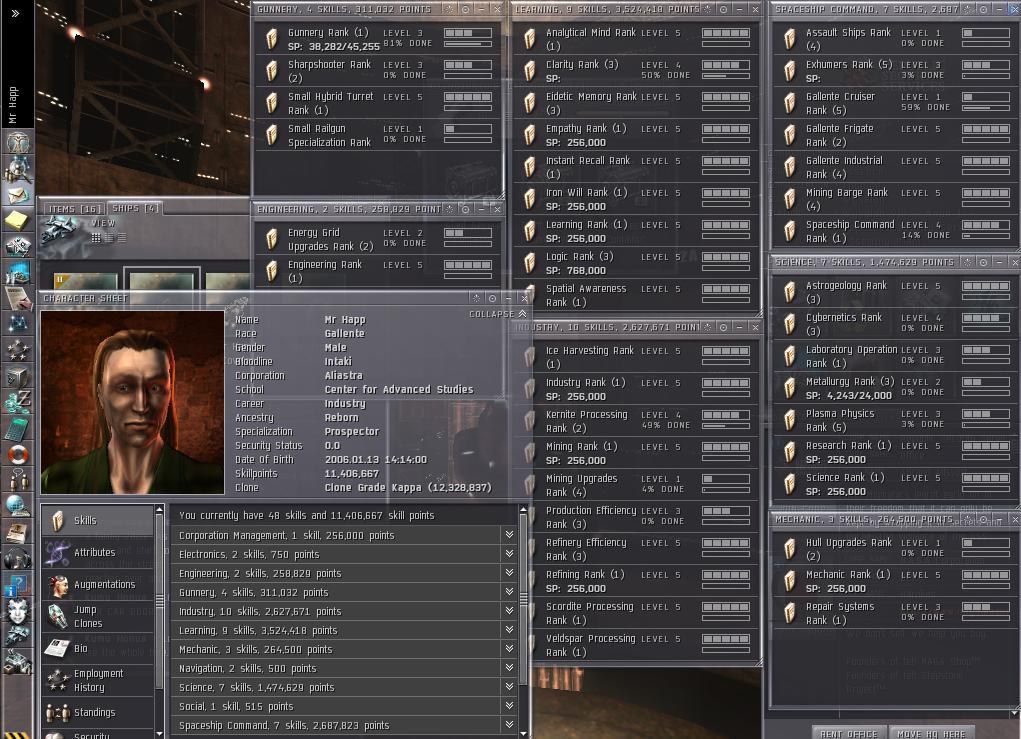Click the Move HQ Here button
The height and width of the screenshot is (739, 1021).
pyautogui.click(x=930, y=733)
